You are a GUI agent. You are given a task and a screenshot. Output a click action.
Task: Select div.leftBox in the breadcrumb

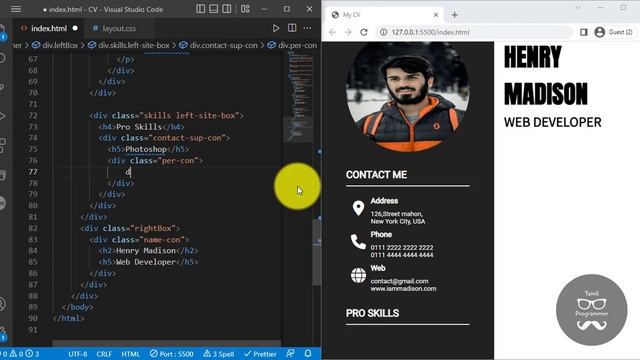(60, 45)
